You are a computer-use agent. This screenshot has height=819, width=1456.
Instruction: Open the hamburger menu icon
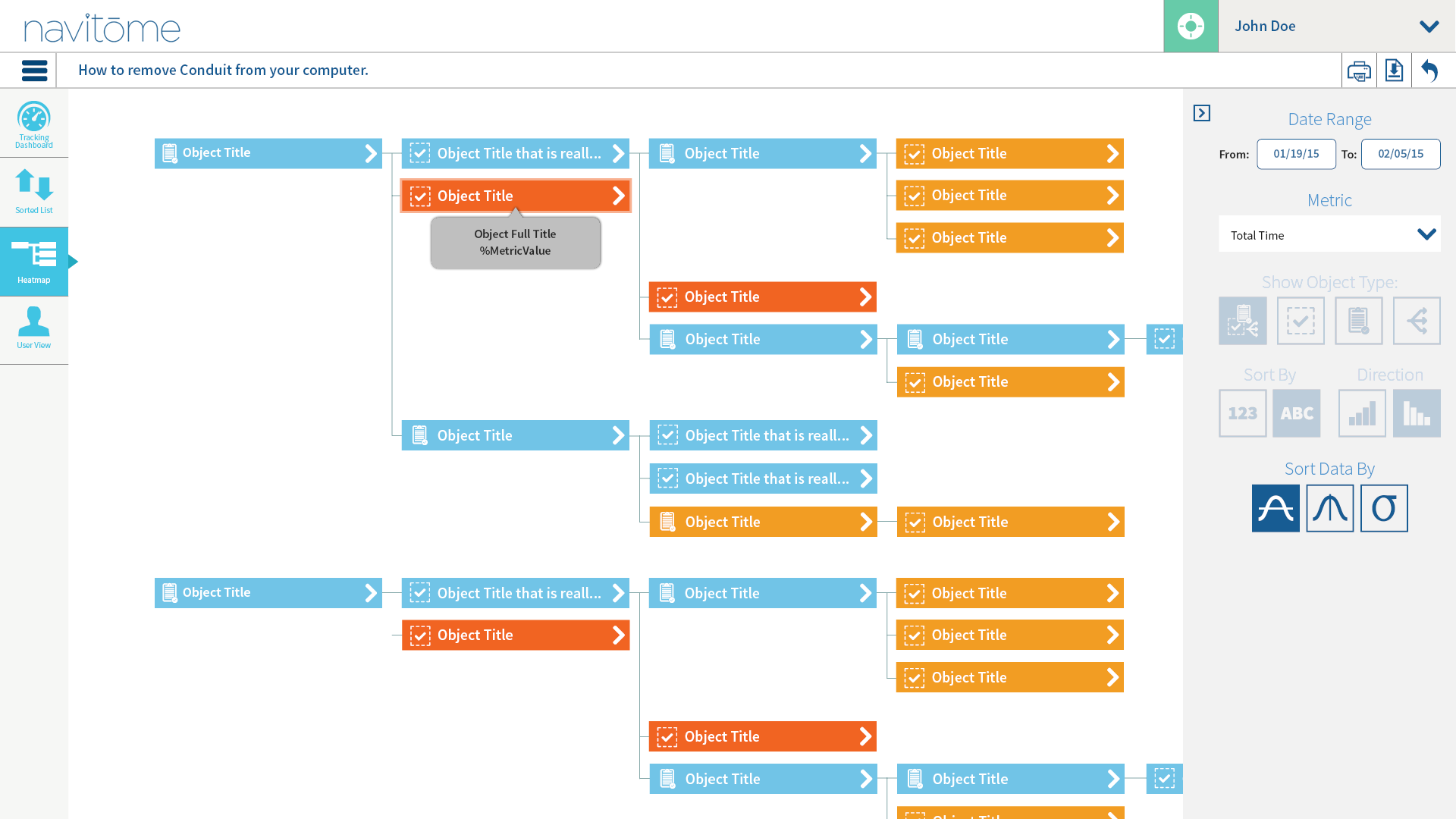34,71
